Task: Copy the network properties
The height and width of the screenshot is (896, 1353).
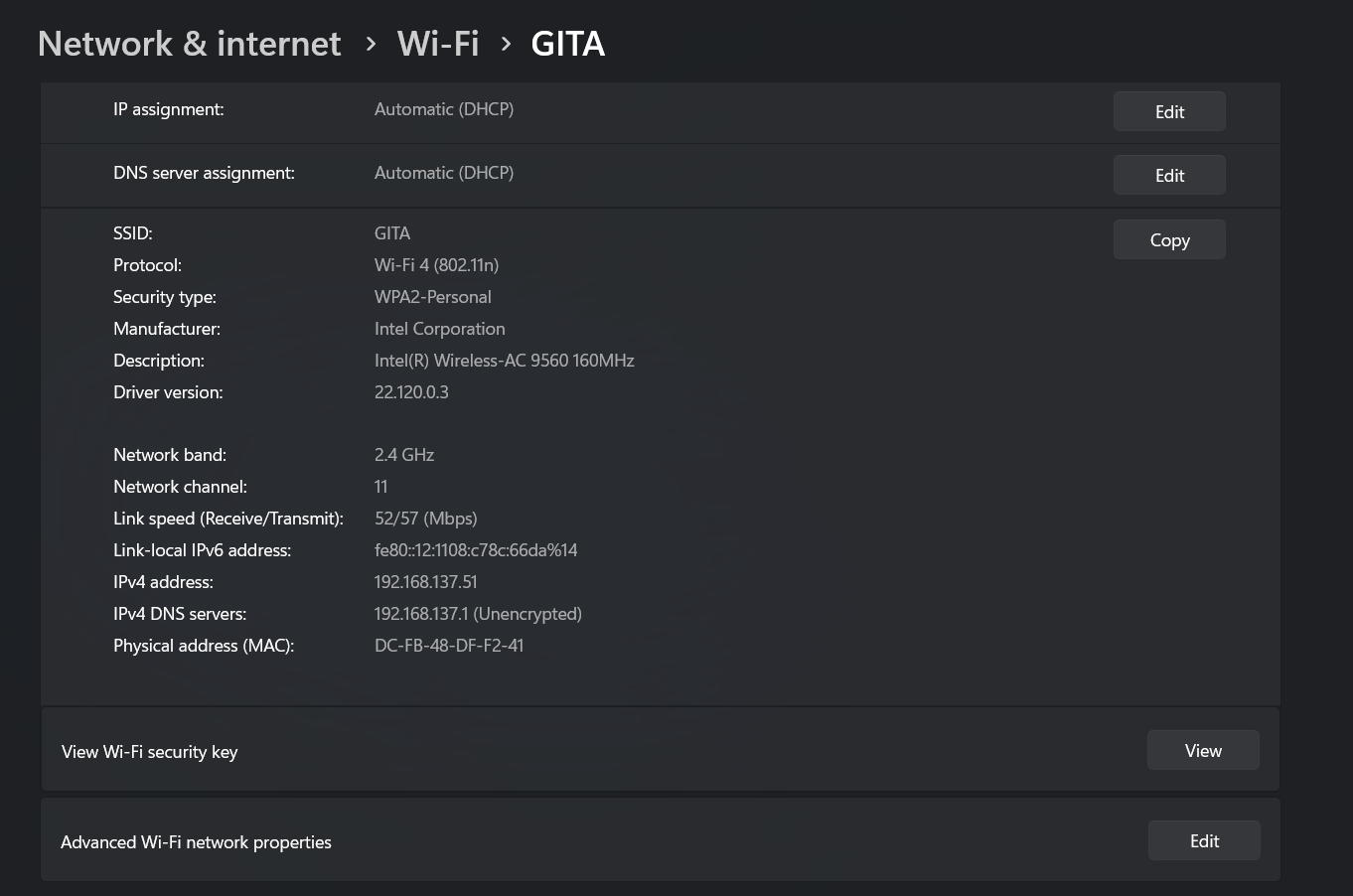Action: 1169,239
